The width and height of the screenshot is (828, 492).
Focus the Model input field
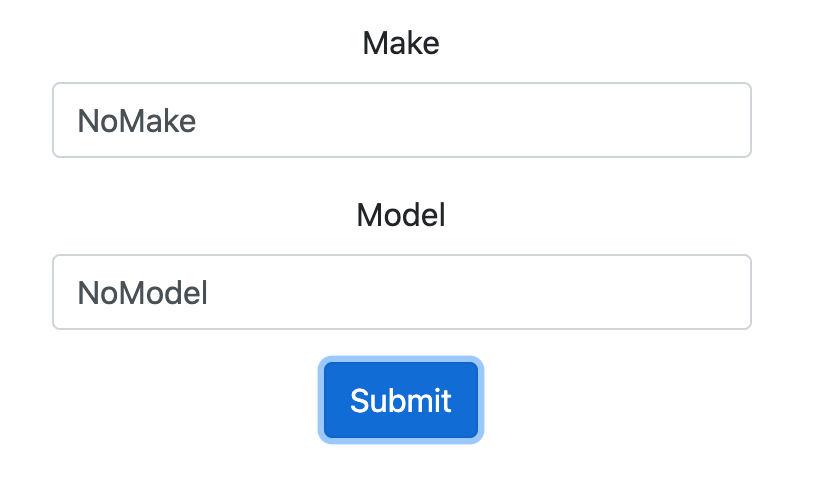[x=402, y=292]
